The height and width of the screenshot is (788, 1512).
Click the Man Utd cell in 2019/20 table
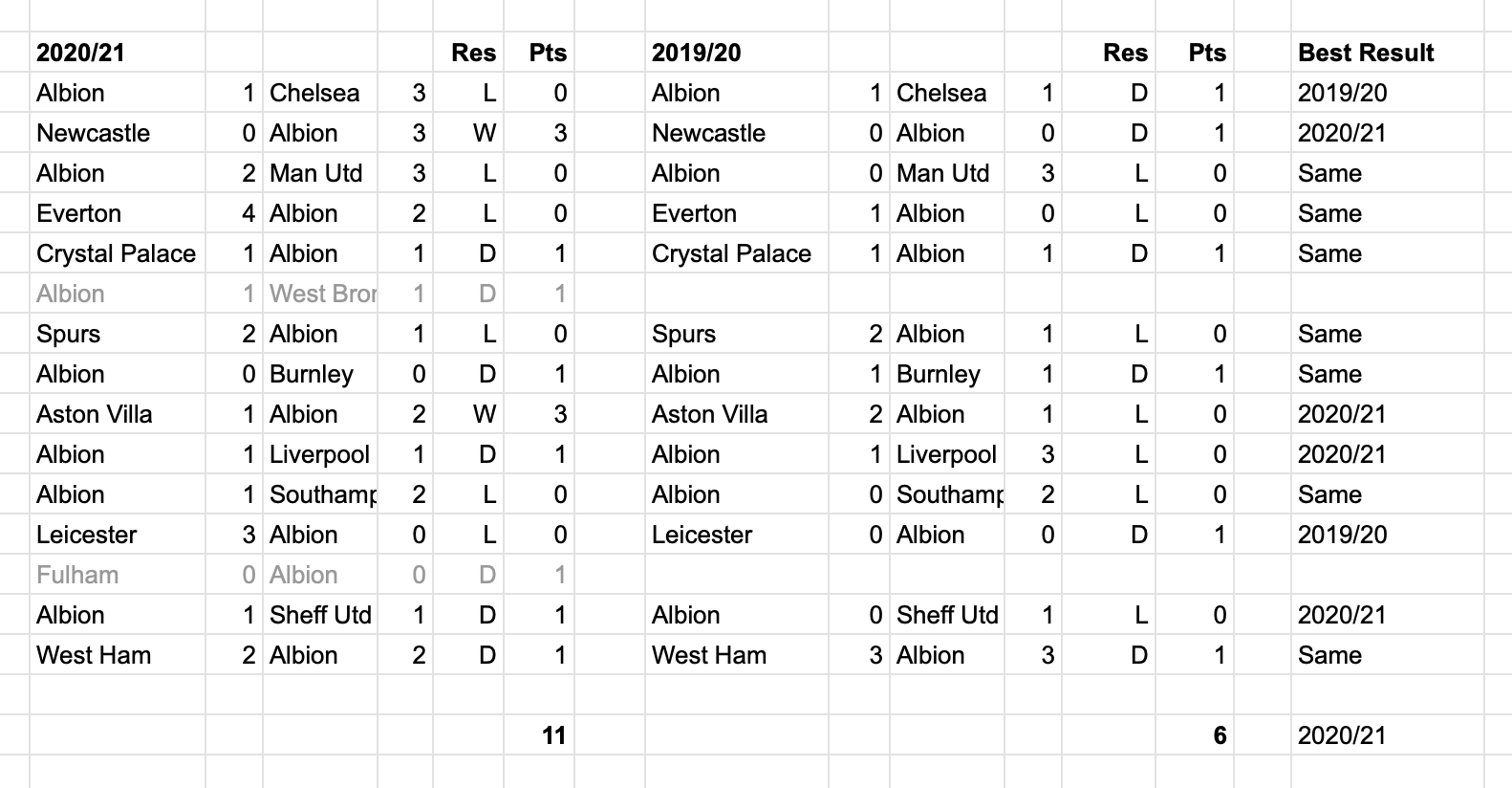coord(947,173)
